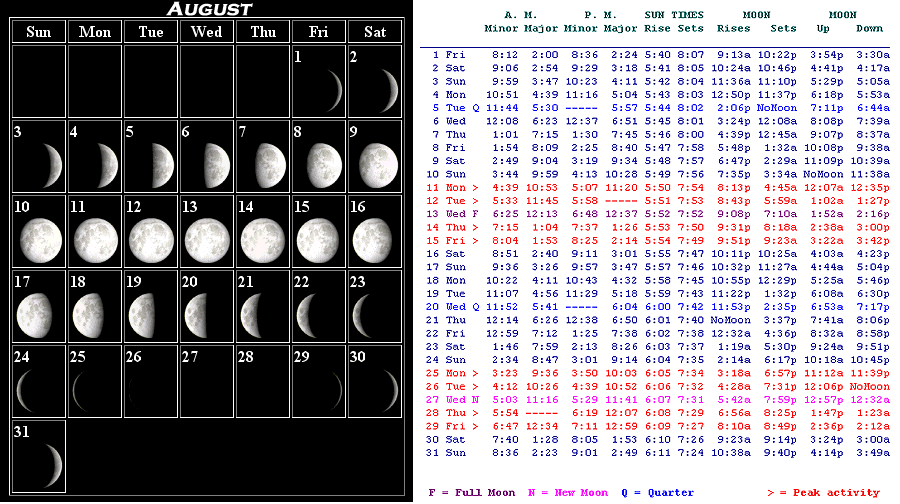
Task: Click the moon icon for August 17
Action: coord(40,315)
